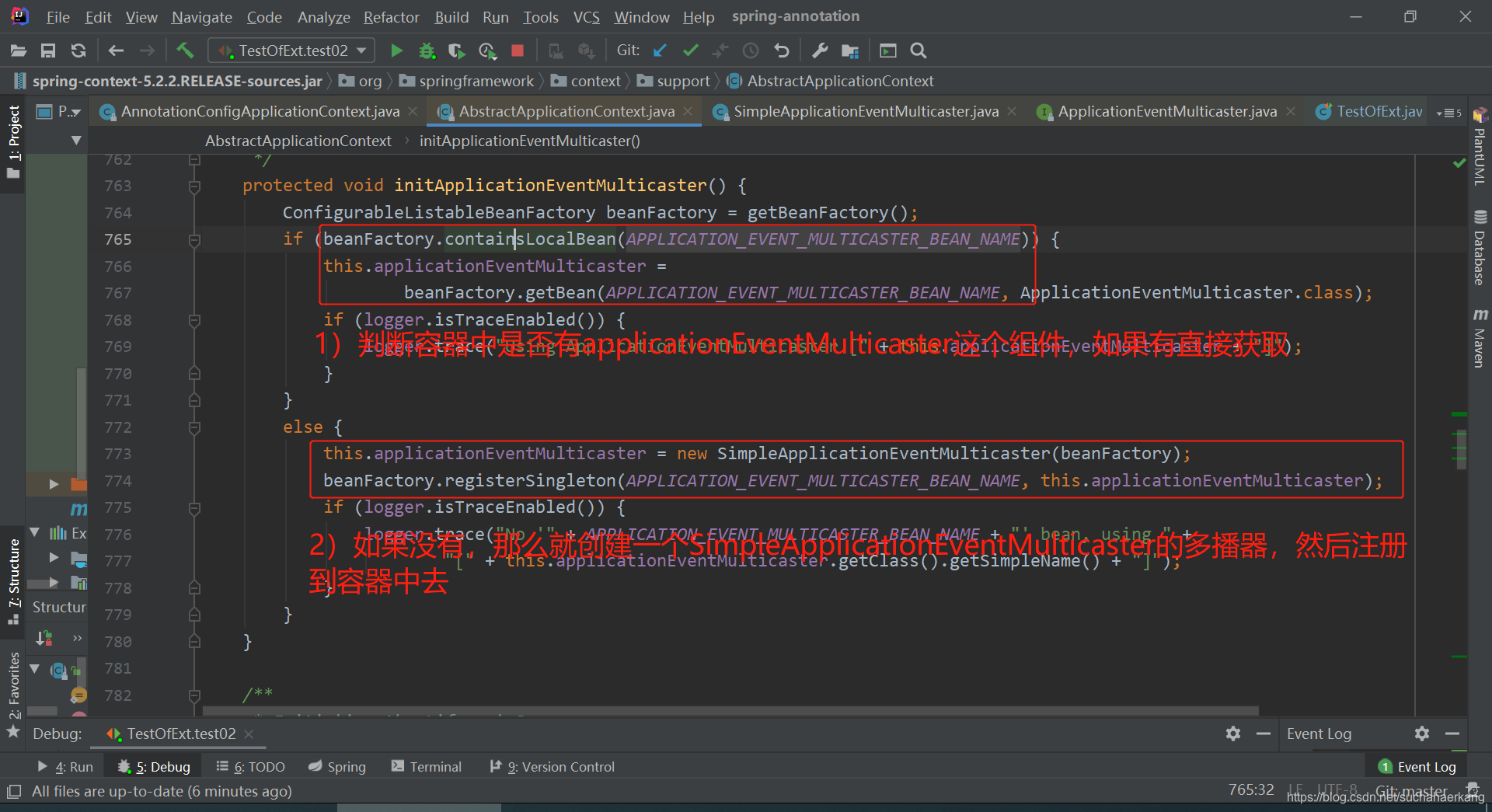The height and width of the screenshot is (812, 1492).
Task: Switch to ApplicationEventMulticaster.java tab
Action: 1166,111
